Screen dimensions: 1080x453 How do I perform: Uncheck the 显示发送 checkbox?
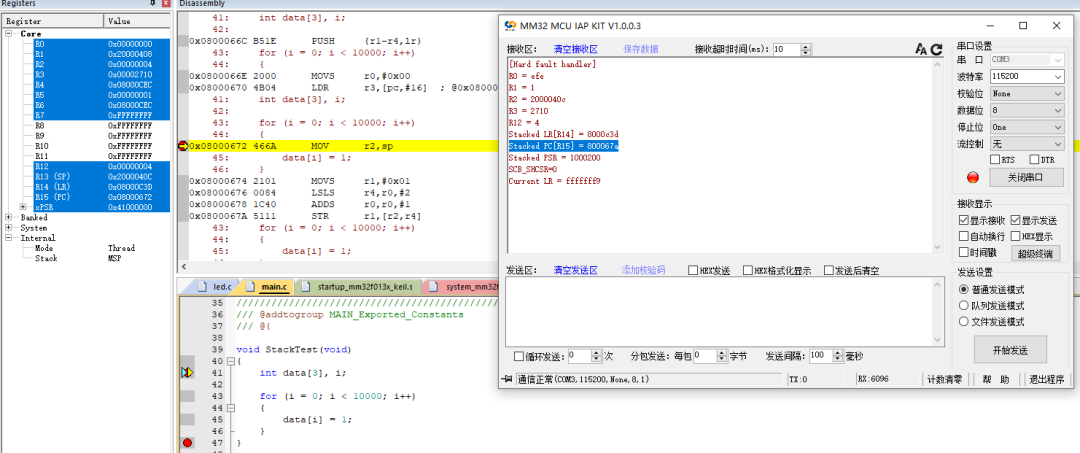pyautogui.click(x=1016, y=220)
